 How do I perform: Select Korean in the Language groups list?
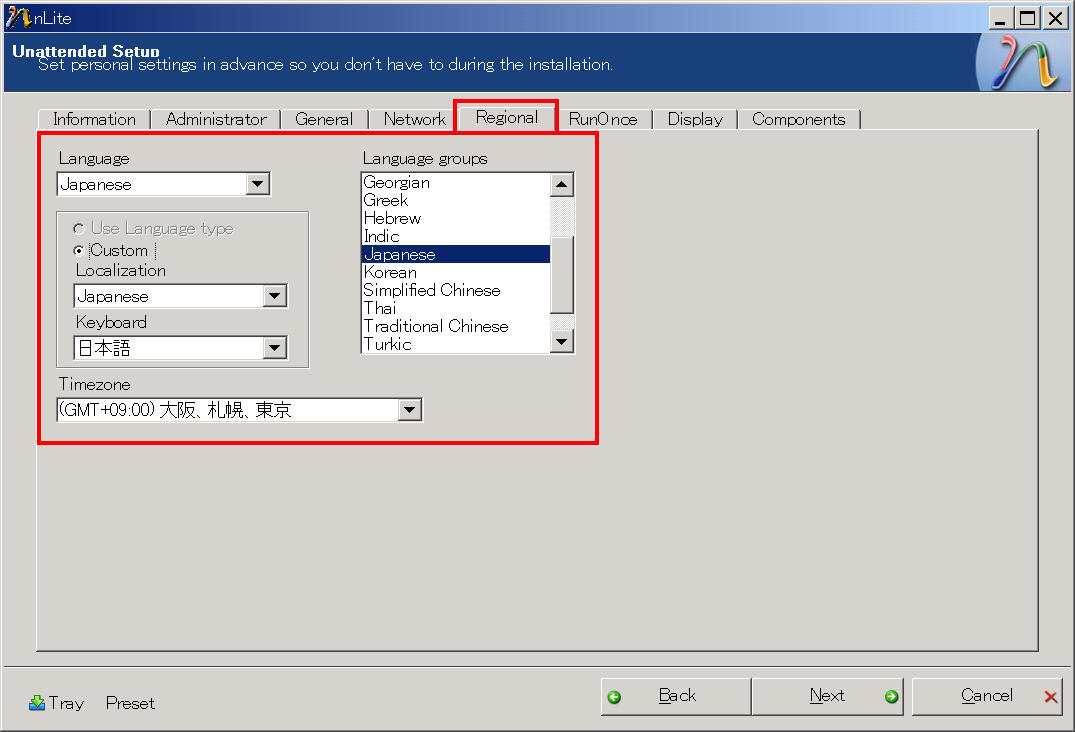(x=389, y=272)
